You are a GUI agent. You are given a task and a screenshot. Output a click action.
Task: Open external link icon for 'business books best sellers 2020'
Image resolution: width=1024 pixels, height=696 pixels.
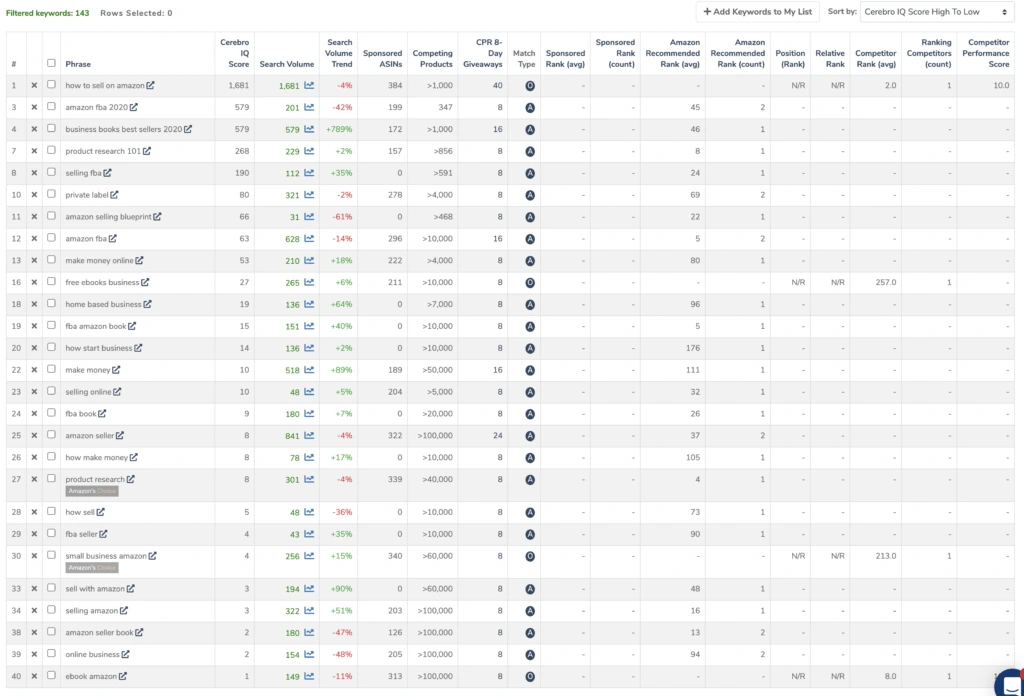(188, 129)
